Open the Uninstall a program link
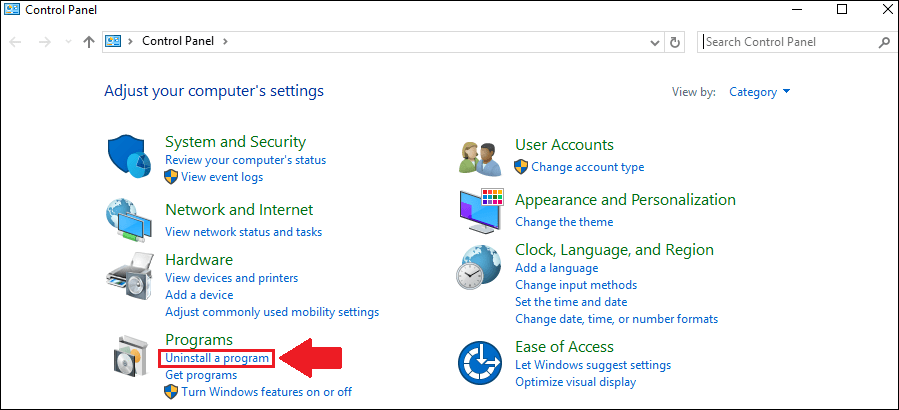 [217, 358]
